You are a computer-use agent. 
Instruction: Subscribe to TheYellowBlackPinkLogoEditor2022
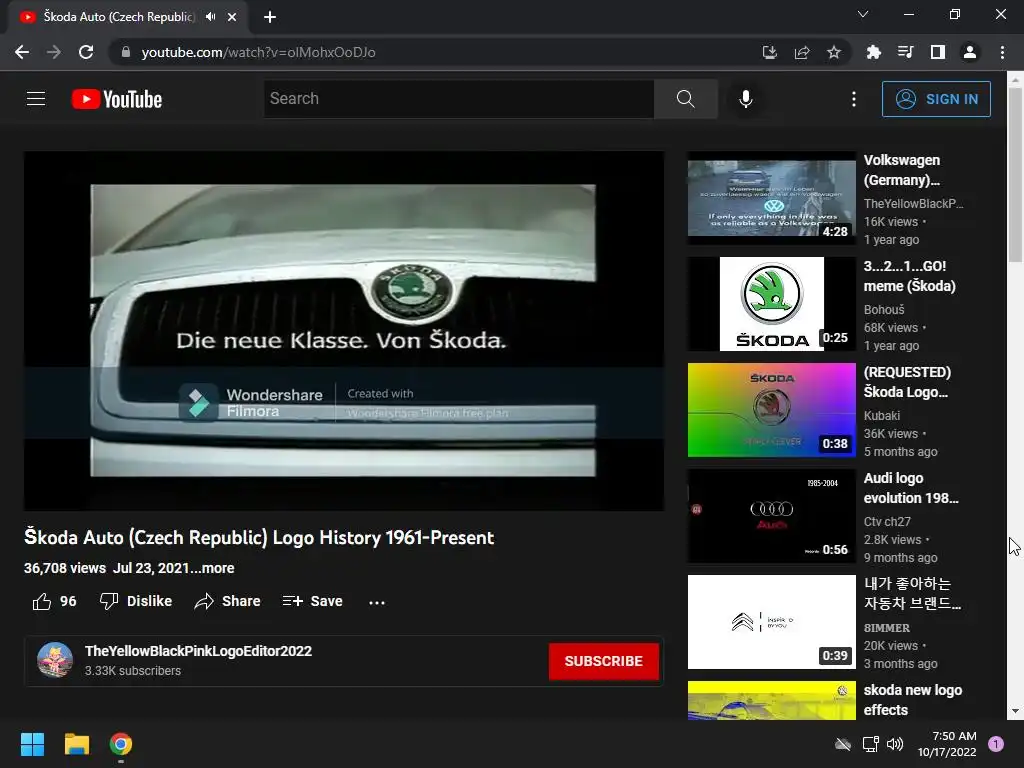603,661
